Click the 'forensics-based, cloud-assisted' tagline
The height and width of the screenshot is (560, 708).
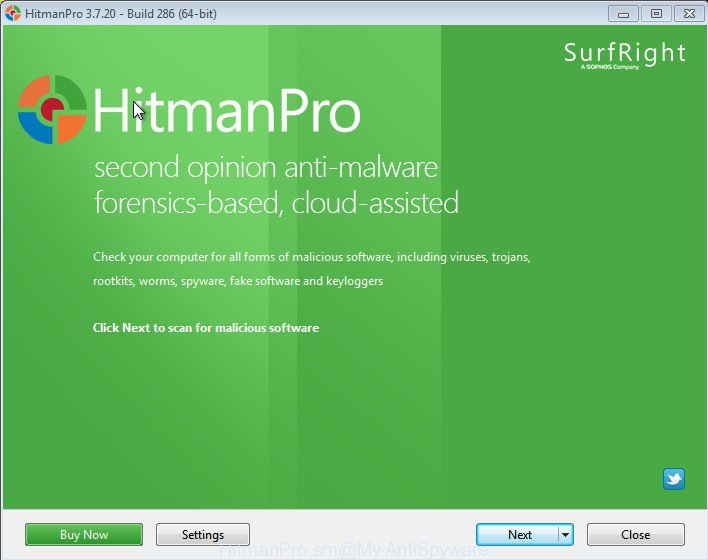click(x=276, y=203)
